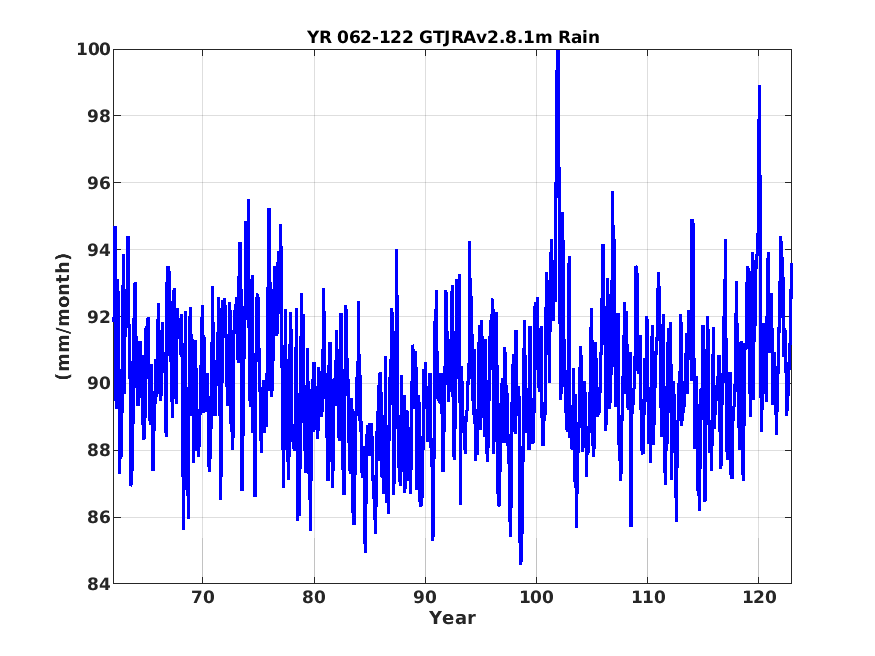Click x-axis tick label '110'
Viewport: 875px width, 656px height.
coord(648,597)
